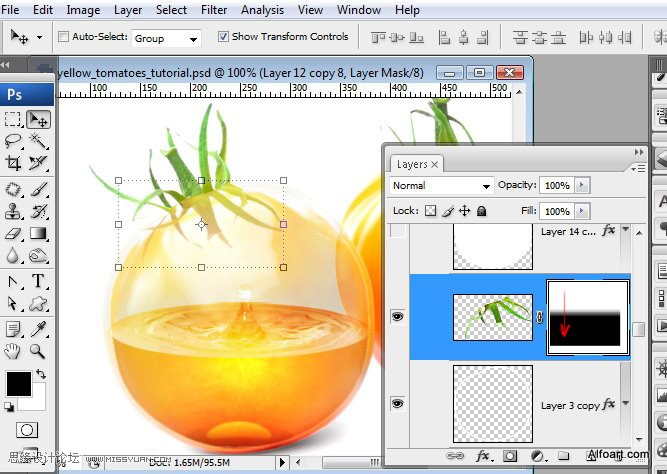Click the foreground black color swatch
Viewport: 667px width, 474px height.
point(18,383)
